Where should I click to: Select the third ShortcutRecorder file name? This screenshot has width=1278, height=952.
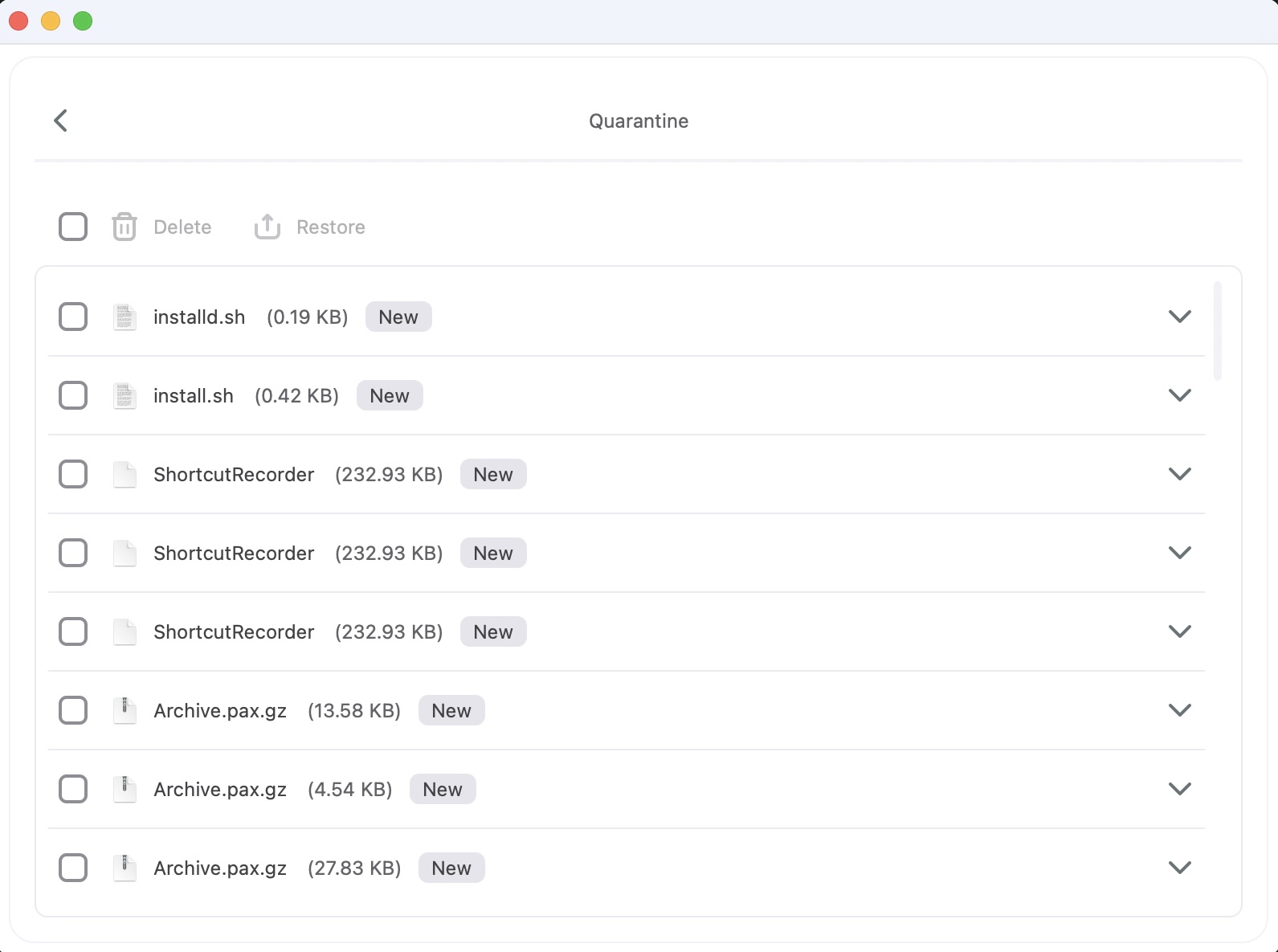234,632
